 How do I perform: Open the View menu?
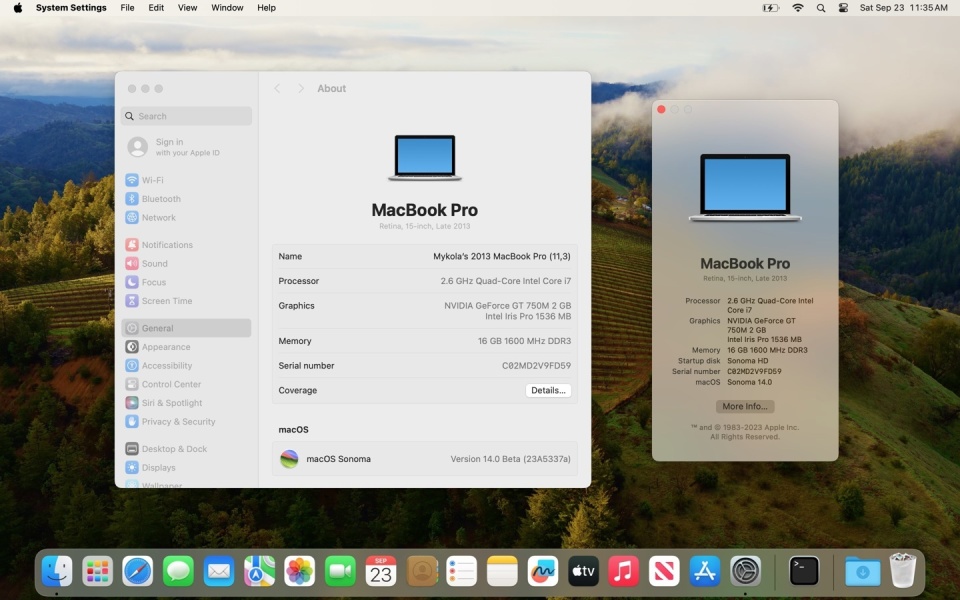coord(187,8)
